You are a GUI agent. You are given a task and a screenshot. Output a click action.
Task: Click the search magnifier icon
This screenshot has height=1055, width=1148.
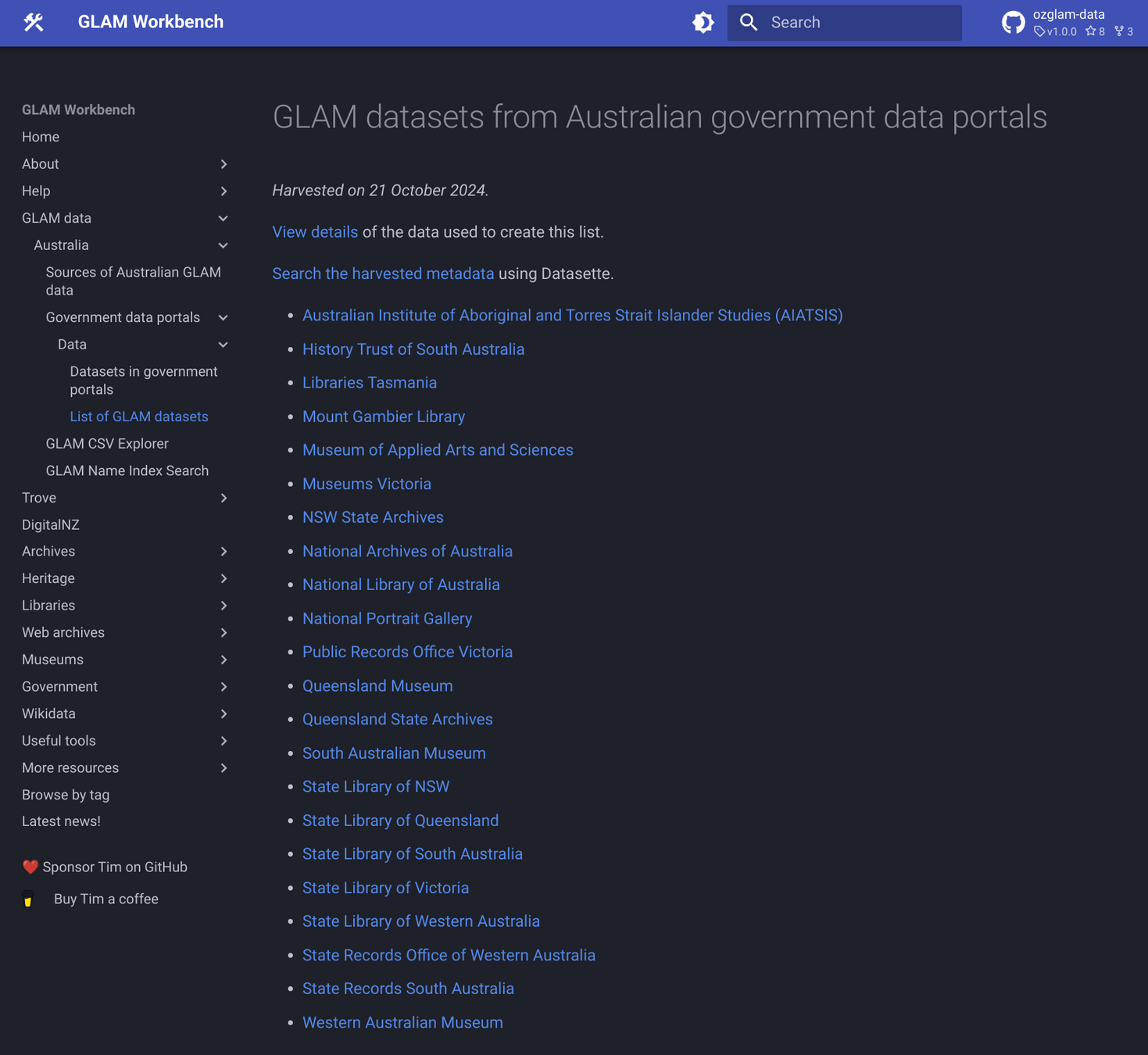[x=749, y=23]
